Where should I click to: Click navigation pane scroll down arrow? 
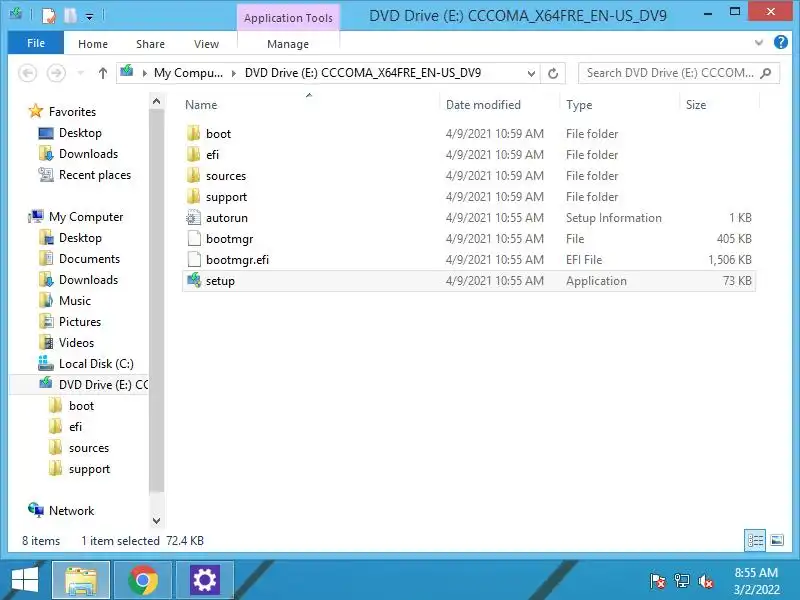(x=157, y=521)
